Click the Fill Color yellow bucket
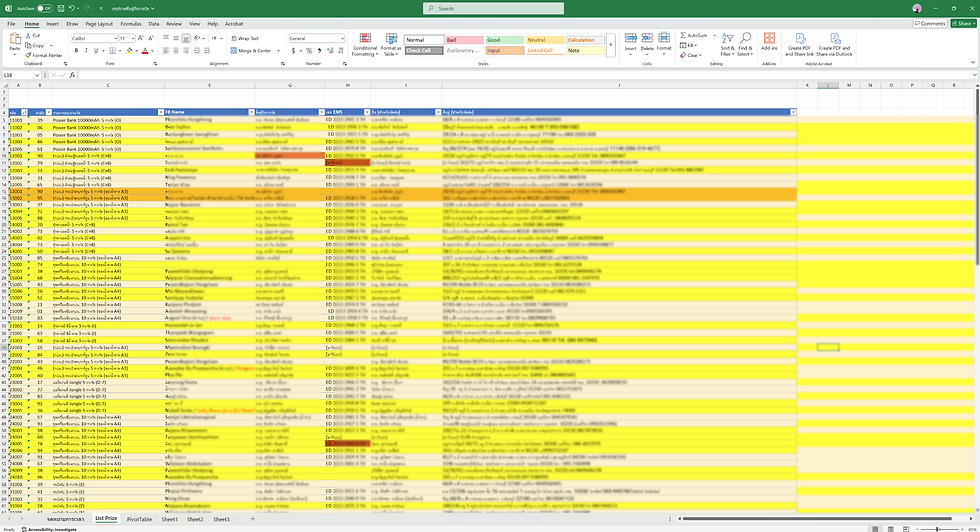This screenshot has width=980, height=532. (129, 51)
